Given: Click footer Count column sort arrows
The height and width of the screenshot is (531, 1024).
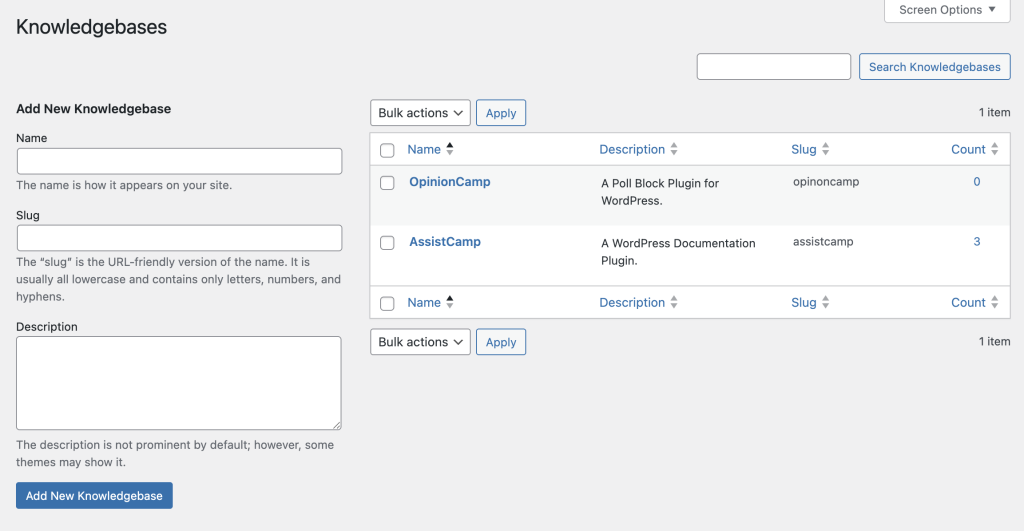Looking at the screenshot, I should [x=995, y=302].
